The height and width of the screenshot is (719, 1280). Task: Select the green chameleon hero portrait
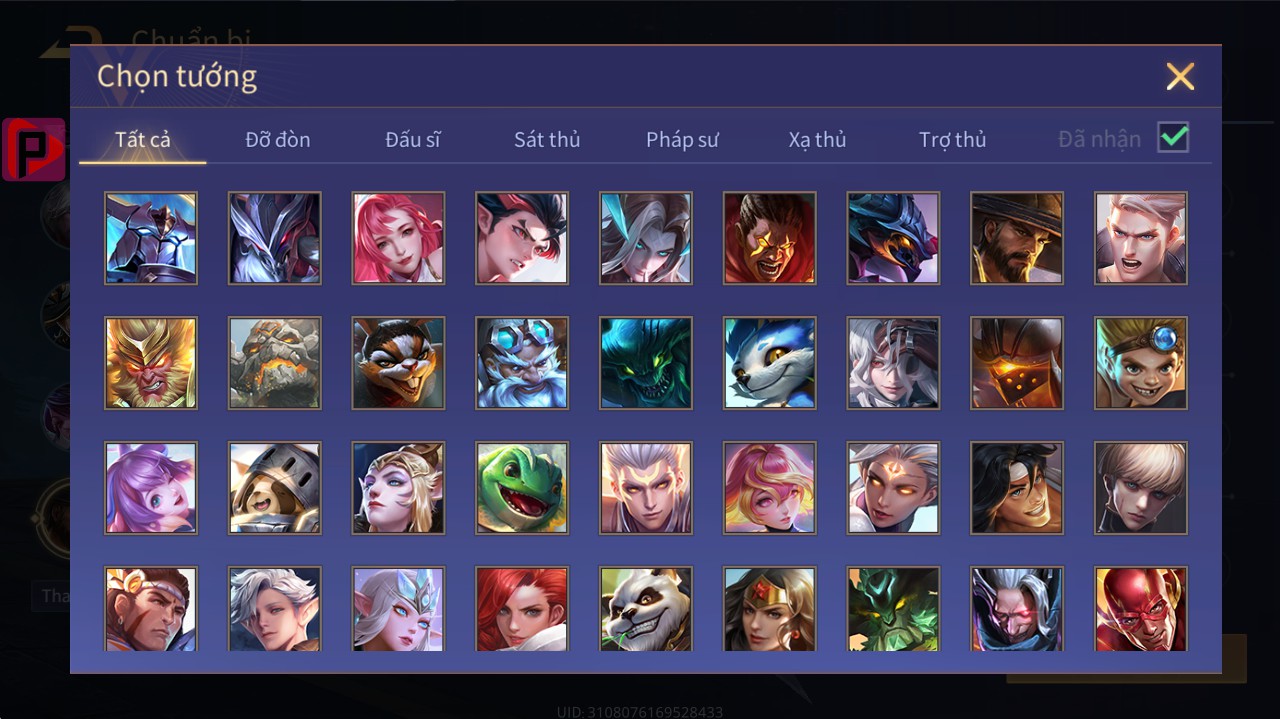coord(522,488)
